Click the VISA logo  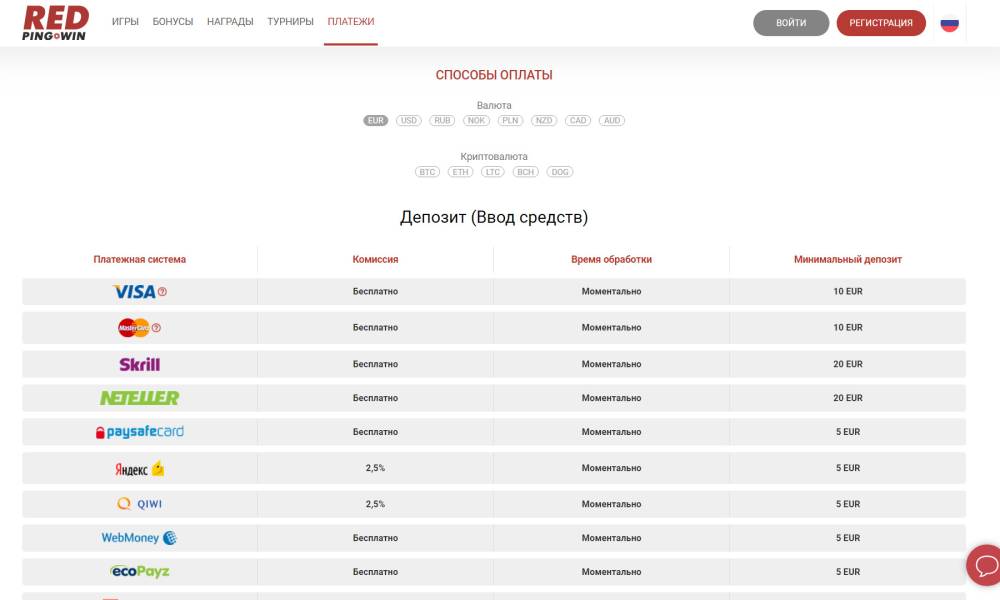point(135,292)
